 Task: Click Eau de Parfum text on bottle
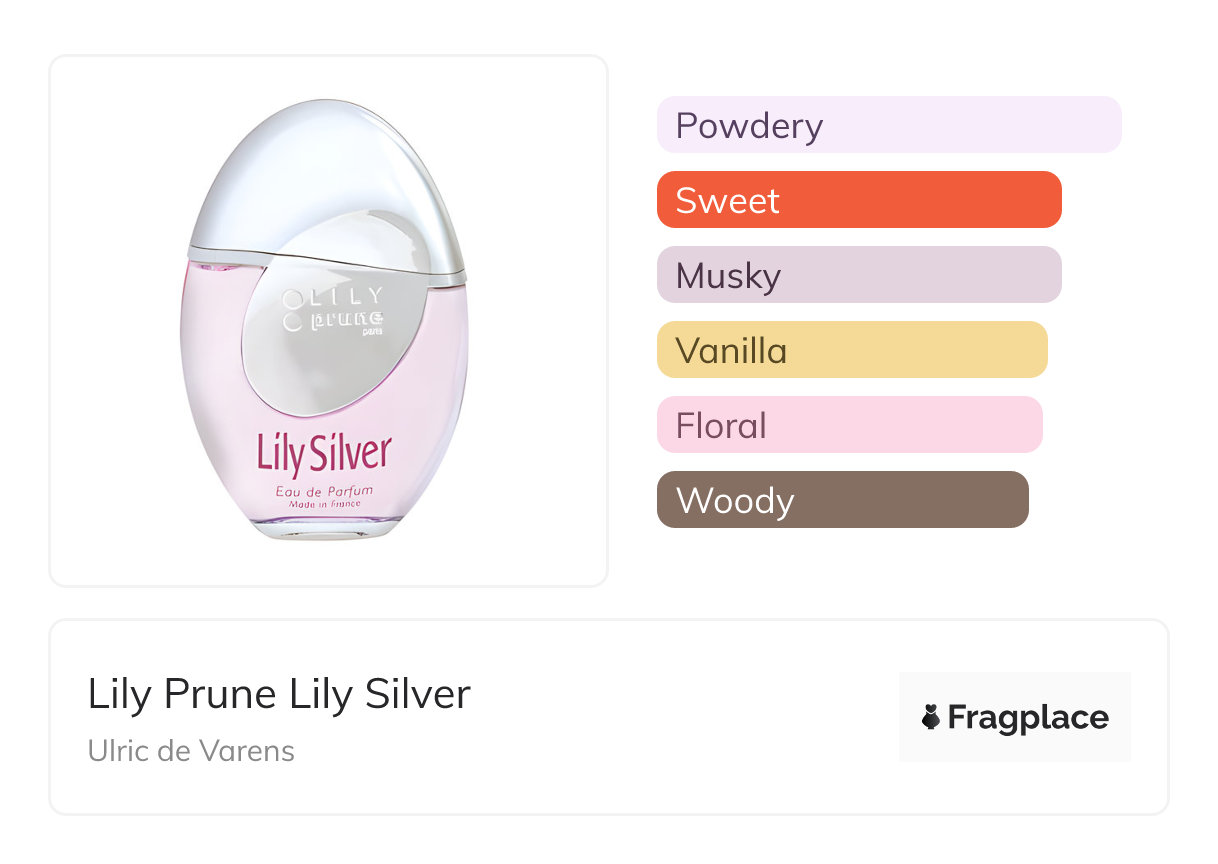324,490
